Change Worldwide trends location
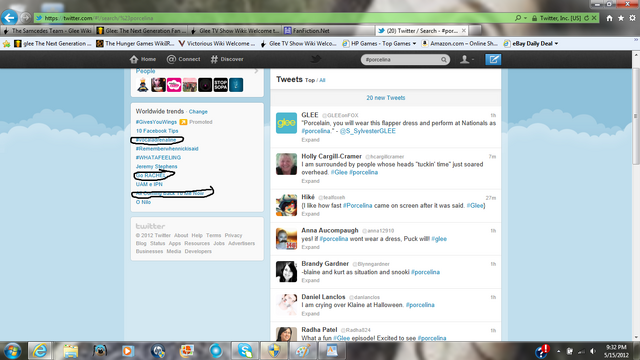 click(198, 112)
